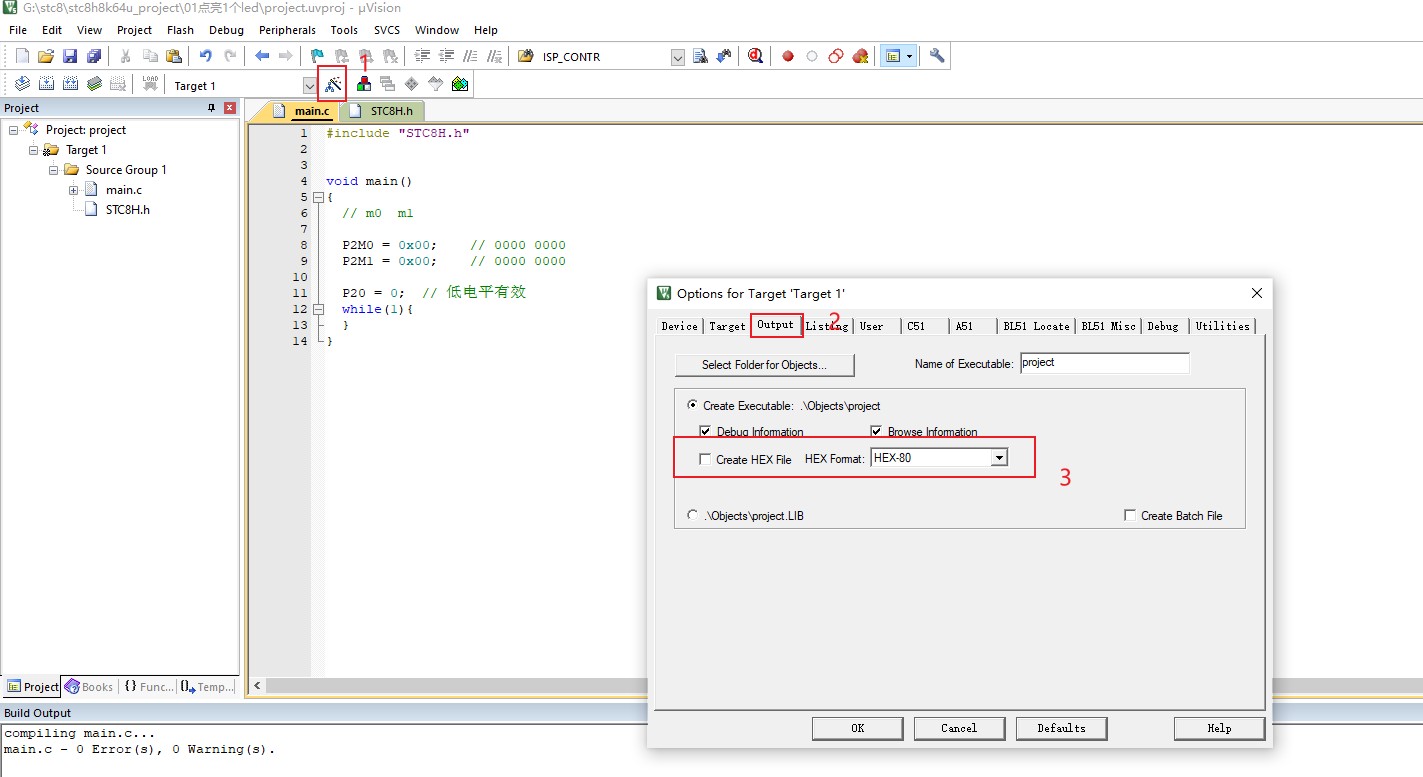Open Manage Project Items colored blocks icon
The image size is (1423, 777).
pyautogui.click(x=364, y=84)
